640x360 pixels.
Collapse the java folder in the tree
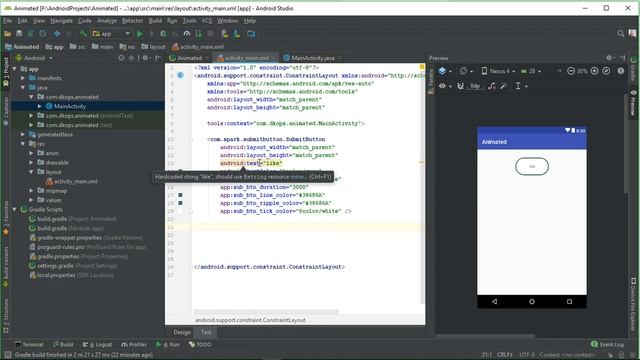23,87
